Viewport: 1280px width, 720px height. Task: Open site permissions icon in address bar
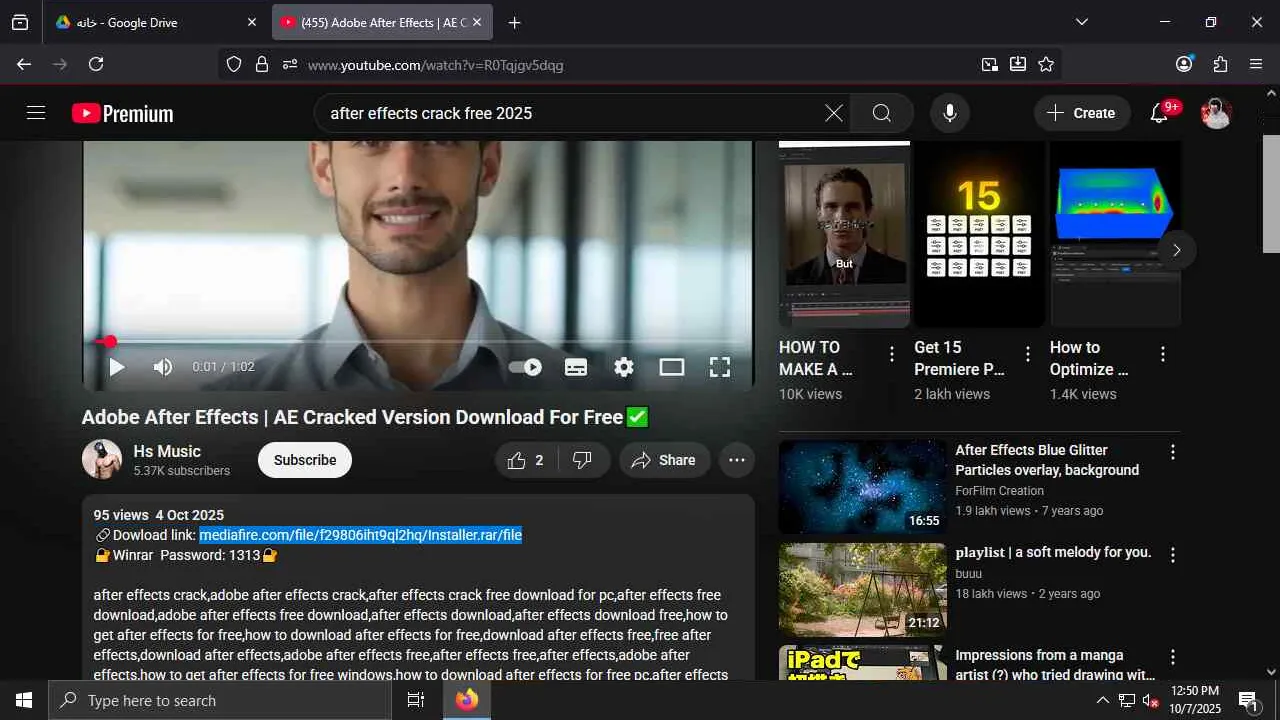point(290,64)
